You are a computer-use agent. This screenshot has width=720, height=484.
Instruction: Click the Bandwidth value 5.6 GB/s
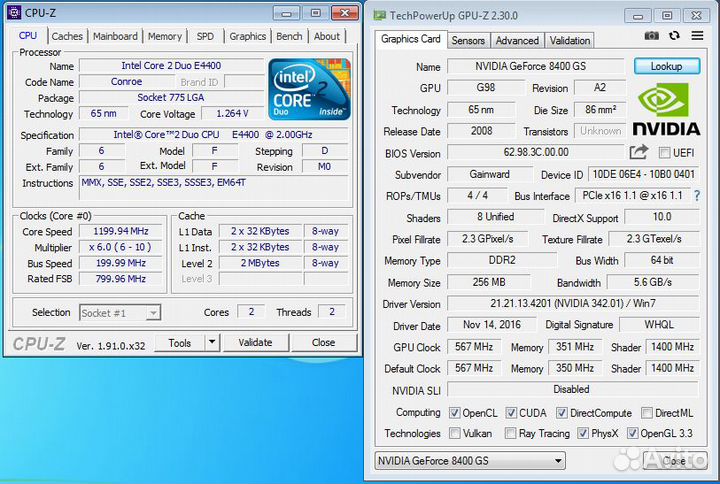(x=653, y=282)
